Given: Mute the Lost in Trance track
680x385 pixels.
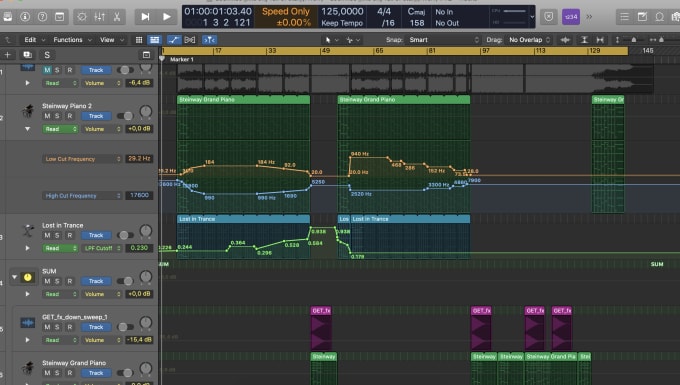Looking at the screenshot, I should [47, 235].
